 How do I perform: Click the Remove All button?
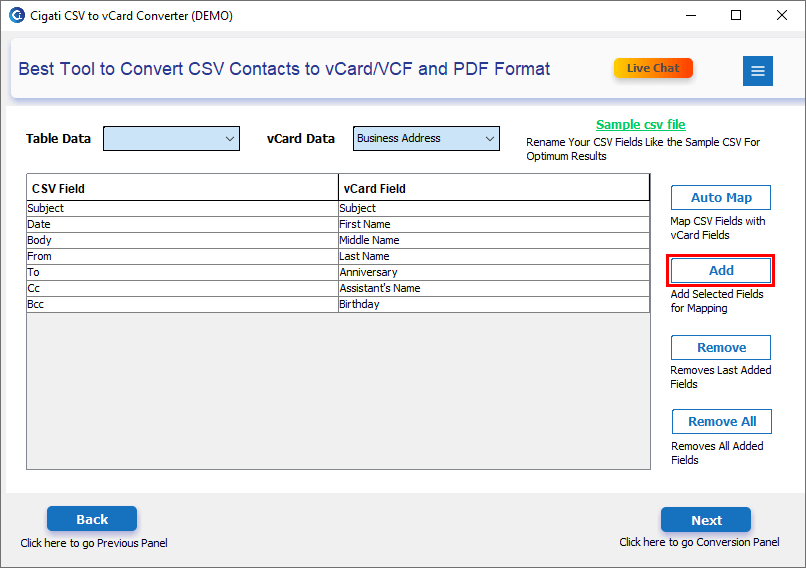(722, 422)
